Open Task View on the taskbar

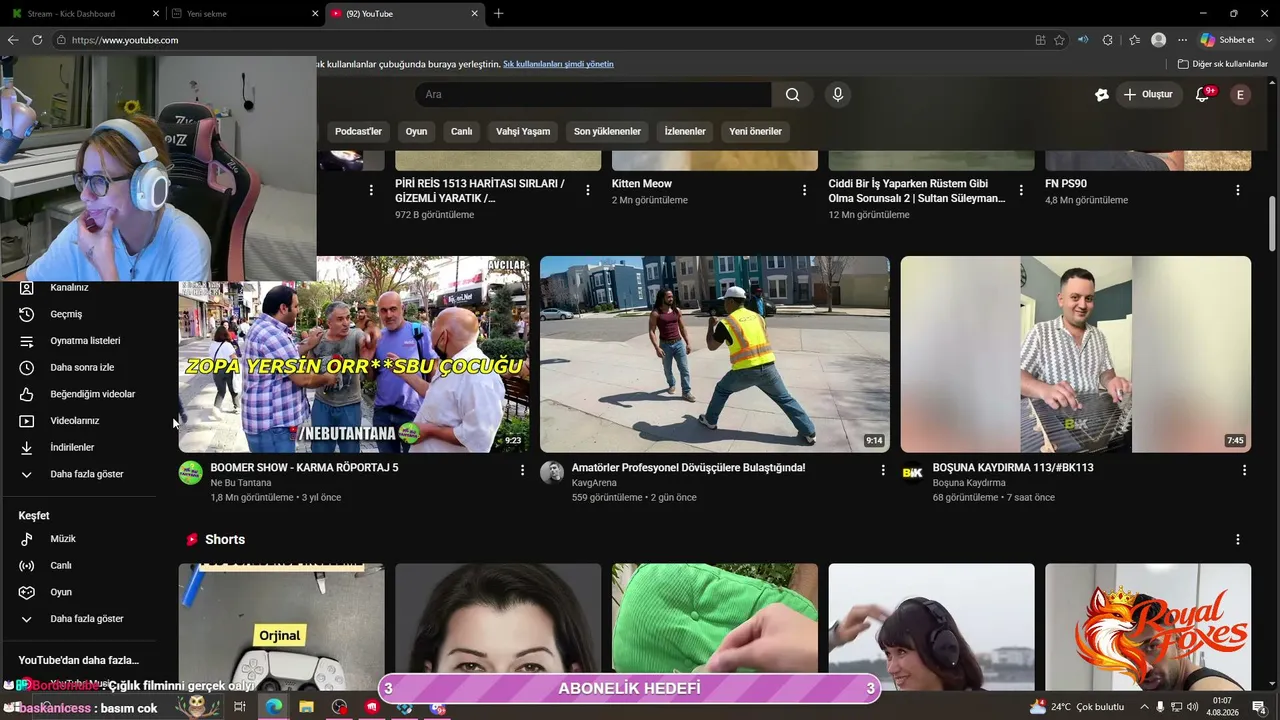pyautogui.click(x=240, y=707)
